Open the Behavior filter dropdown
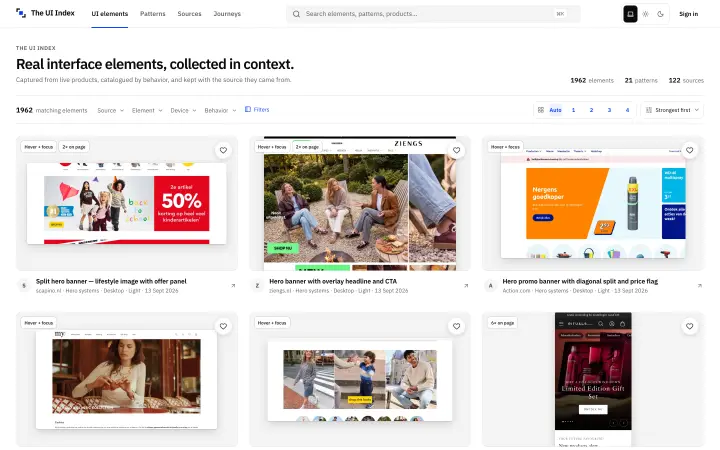Viewport: 720px width, 450px height. [x=220, y=110]
